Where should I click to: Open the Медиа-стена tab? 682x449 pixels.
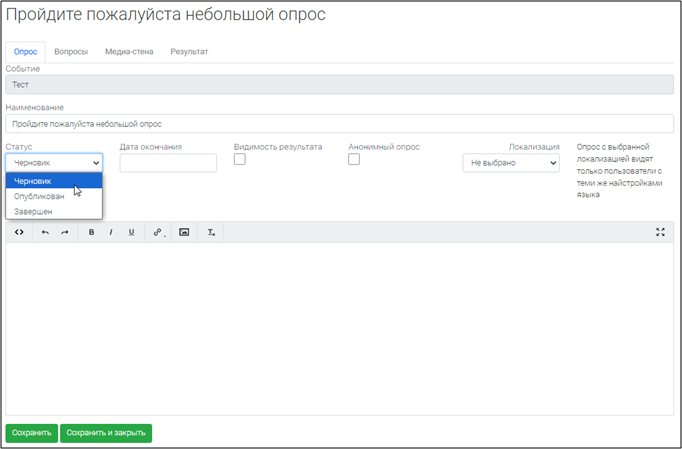pyautogui.click(x=129, y=51)
